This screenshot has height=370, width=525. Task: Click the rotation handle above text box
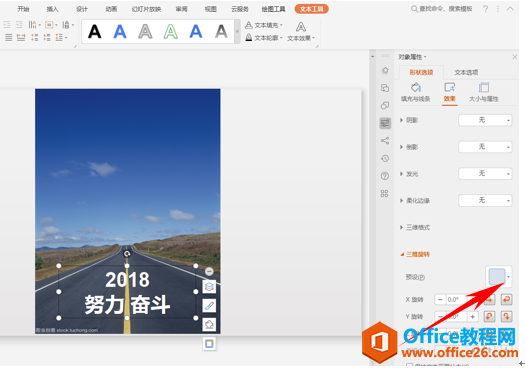[x=127, y=254]
